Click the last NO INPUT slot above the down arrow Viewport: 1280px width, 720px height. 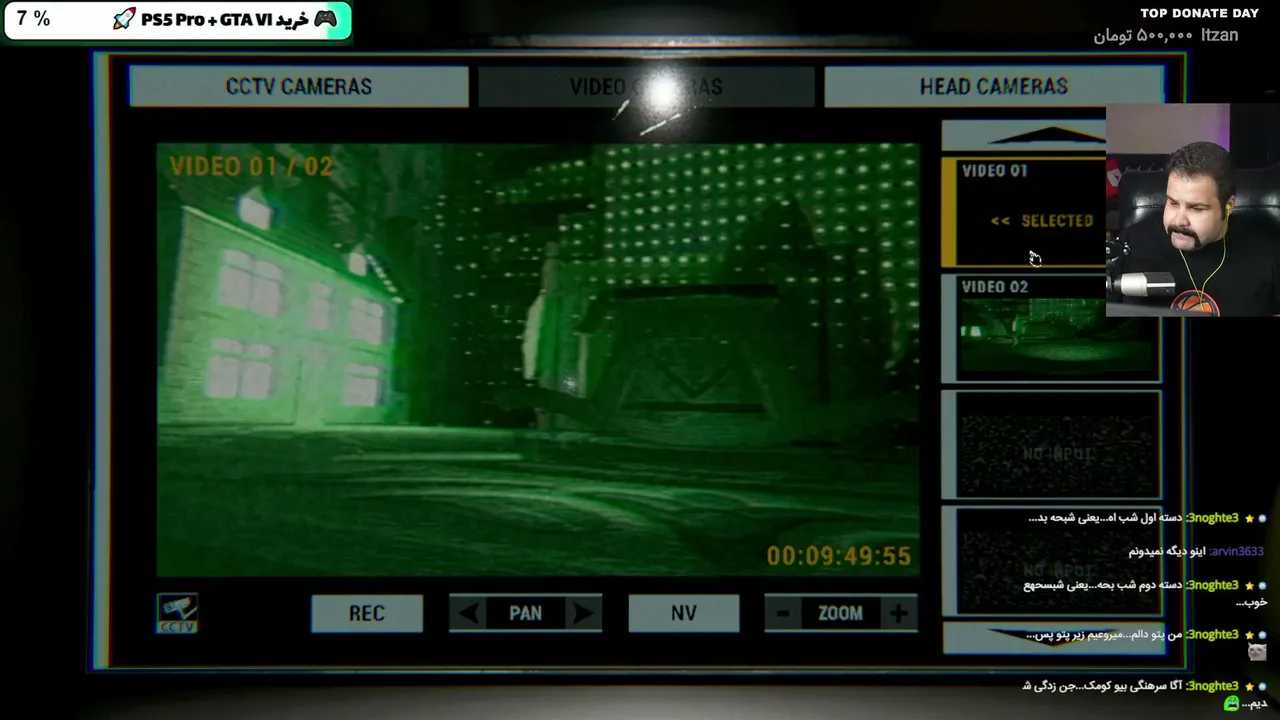tap(1051, 560)
